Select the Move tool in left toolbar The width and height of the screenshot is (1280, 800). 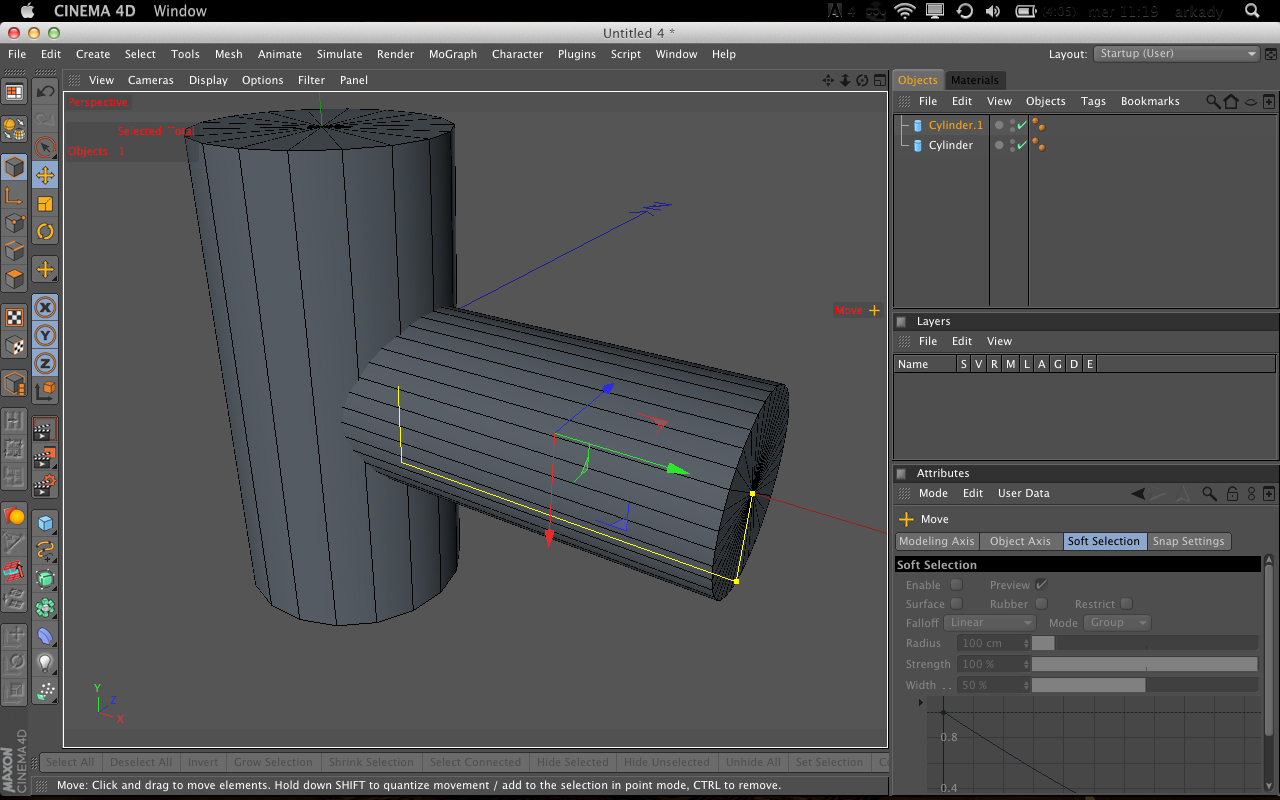(45, 176)
